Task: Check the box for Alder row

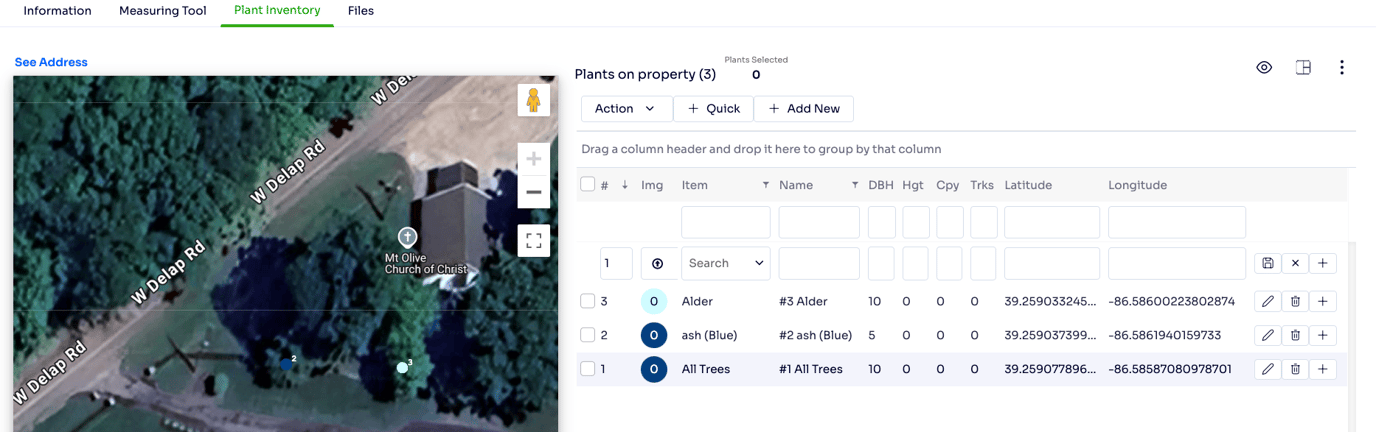Action: 588,301
